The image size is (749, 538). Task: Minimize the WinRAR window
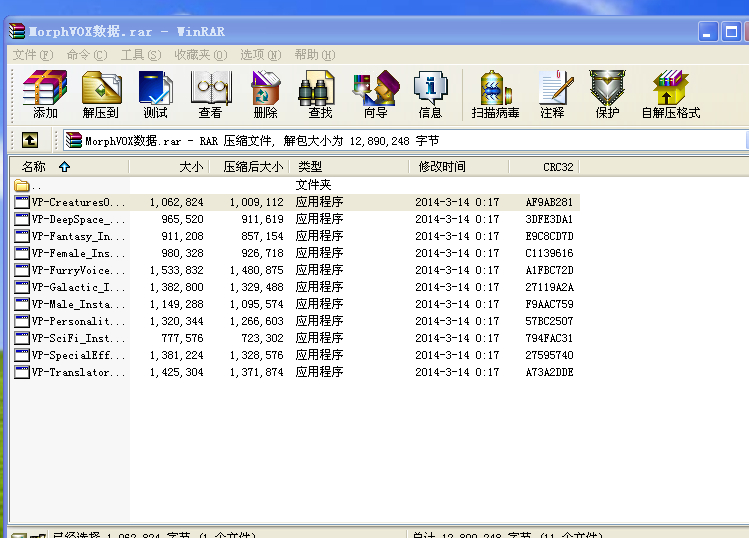click(x=708, y=32)
